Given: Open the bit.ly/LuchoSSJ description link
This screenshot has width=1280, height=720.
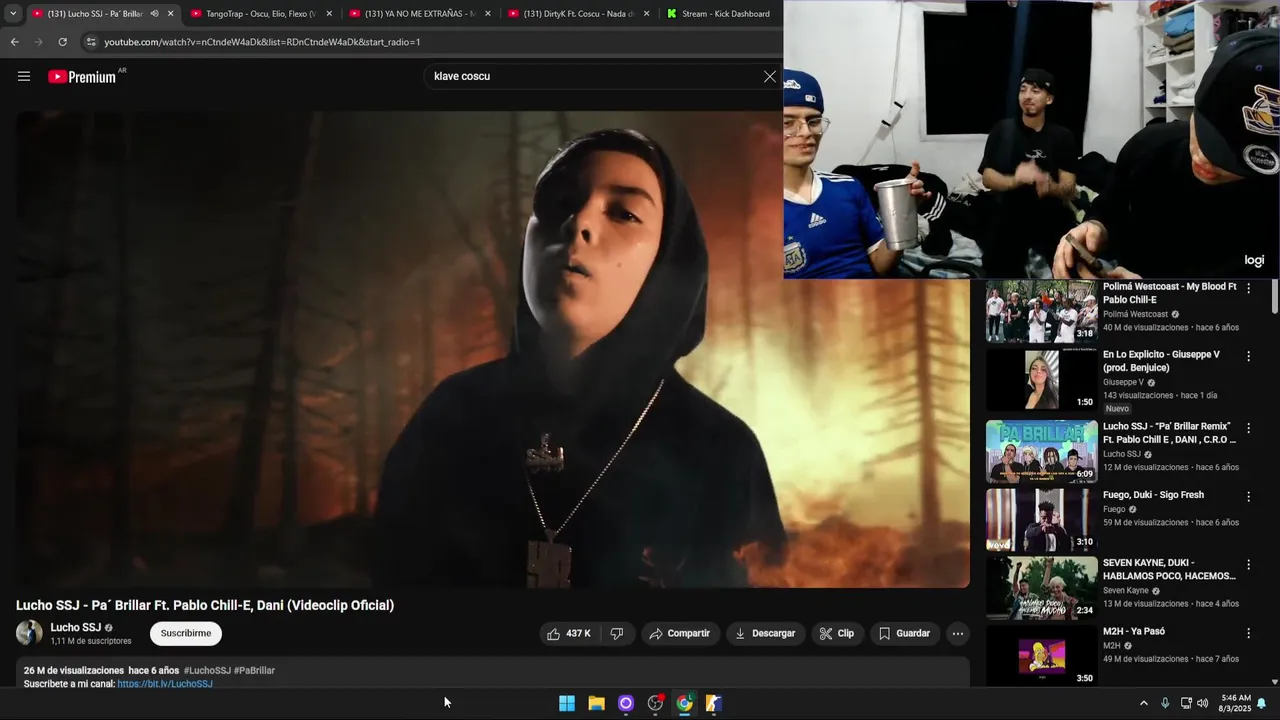Looking at the screenshot, I should [x=165, y=684].
